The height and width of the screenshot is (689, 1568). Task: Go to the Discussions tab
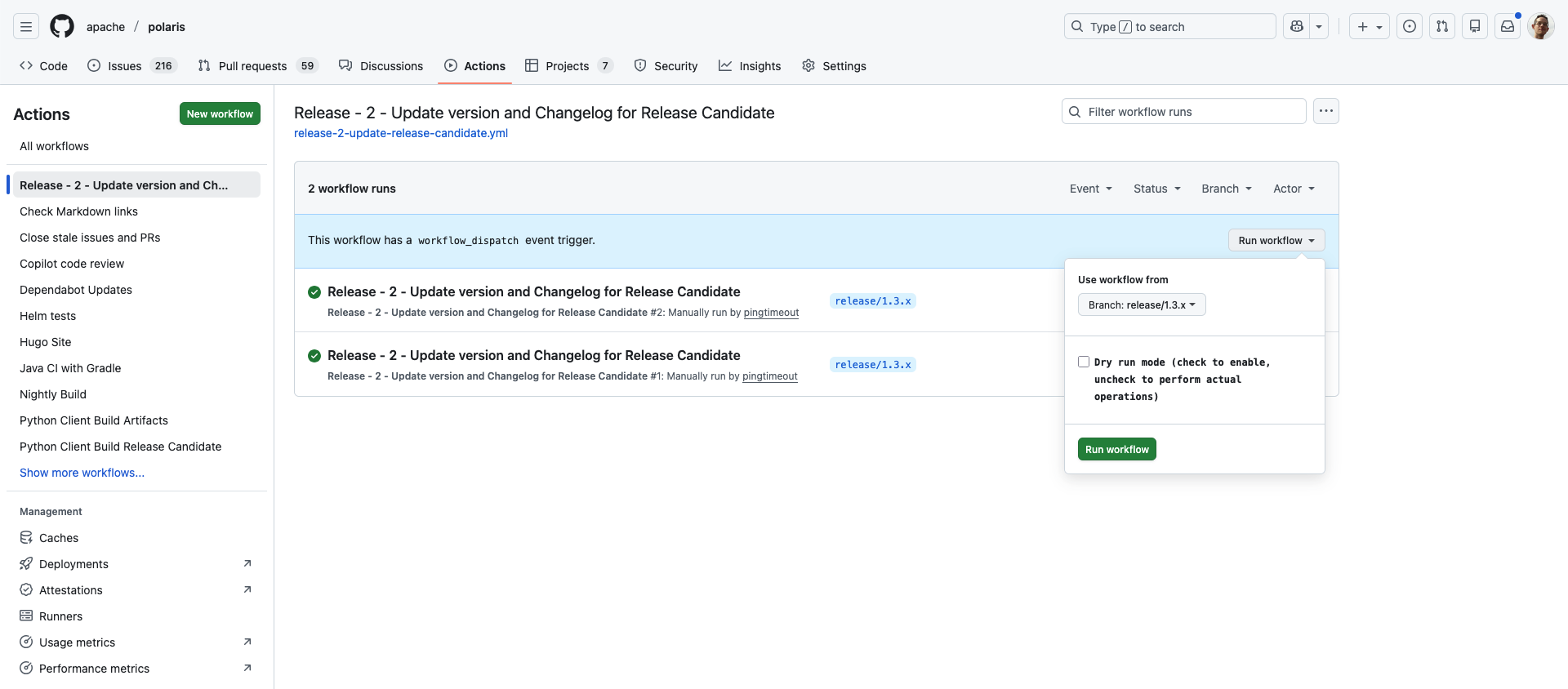[x=381, y=66]
